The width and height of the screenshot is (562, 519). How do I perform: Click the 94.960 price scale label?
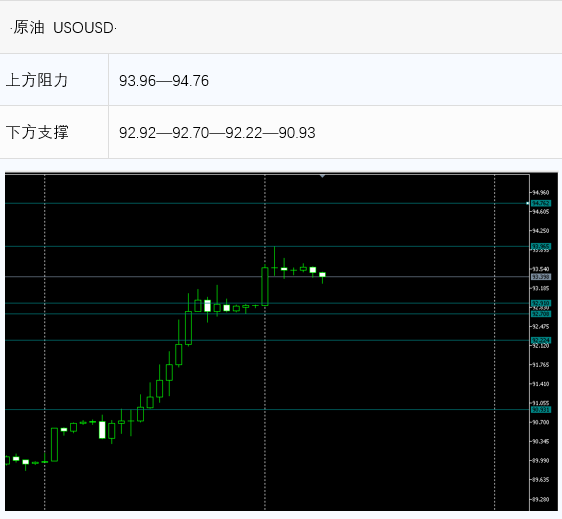[540, 192]
